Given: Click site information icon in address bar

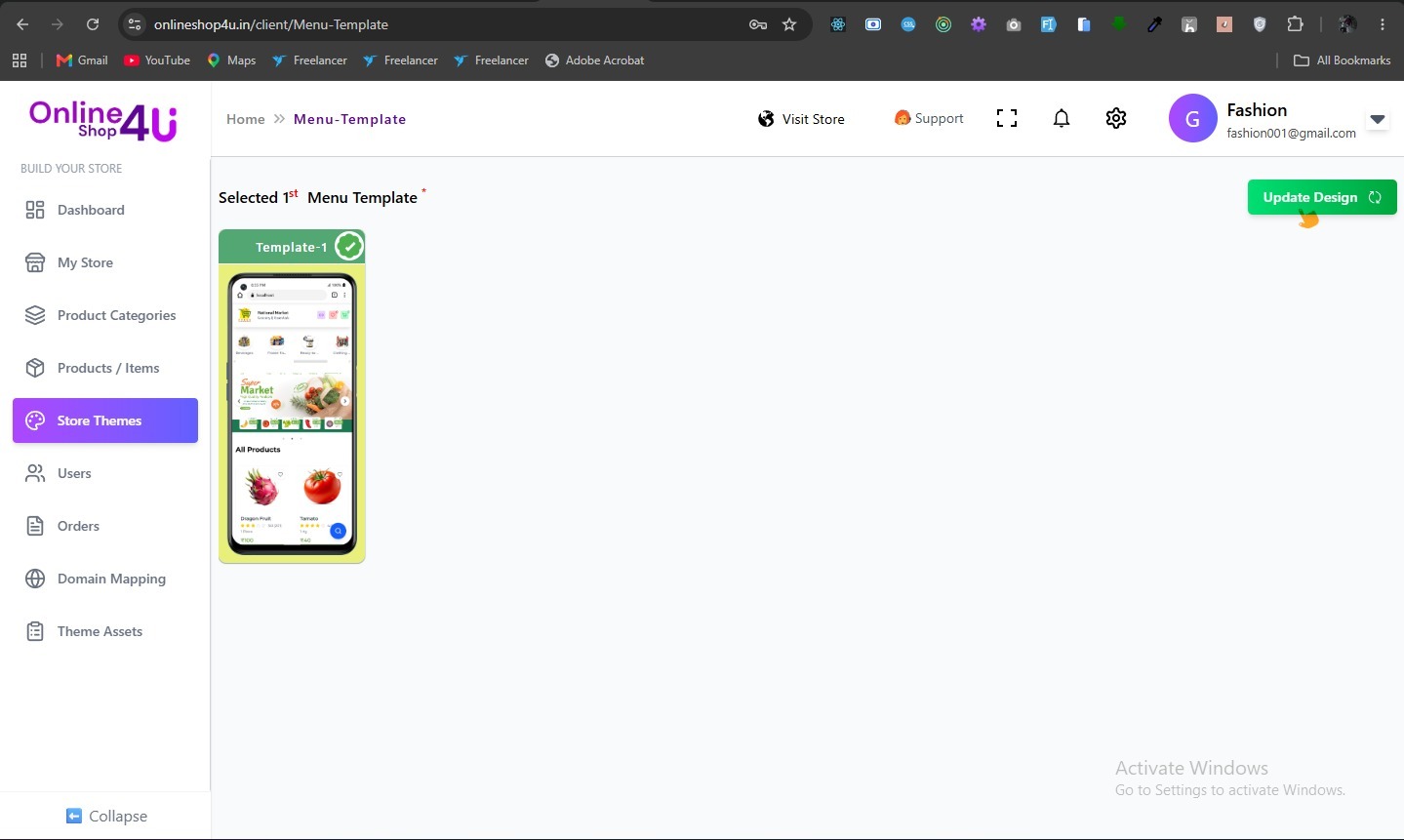Looking at the screenshot, I should coord(136,24).
